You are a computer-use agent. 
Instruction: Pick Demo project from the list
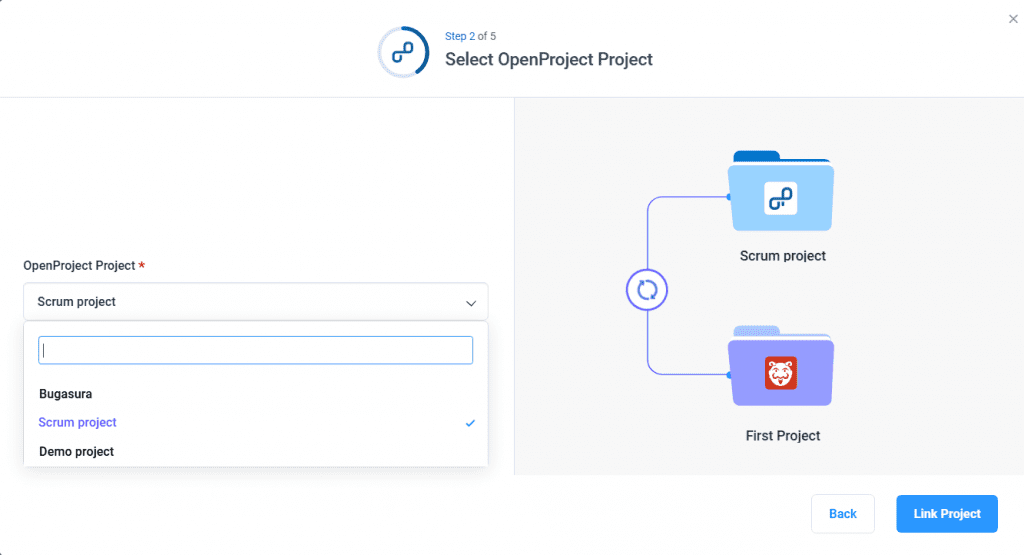click(x=77, y=452)
